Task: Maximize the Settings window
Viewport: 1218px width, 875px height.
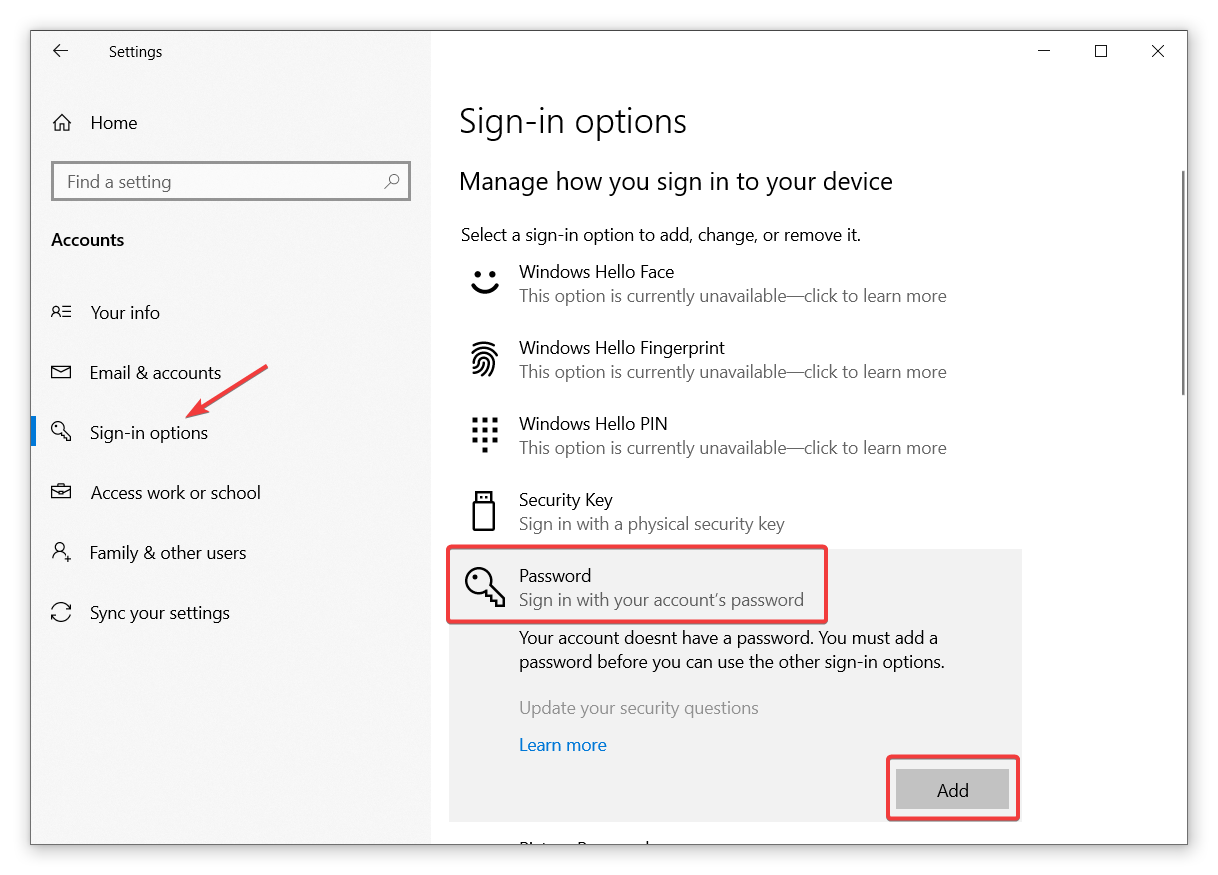Action: (1101, 51)
